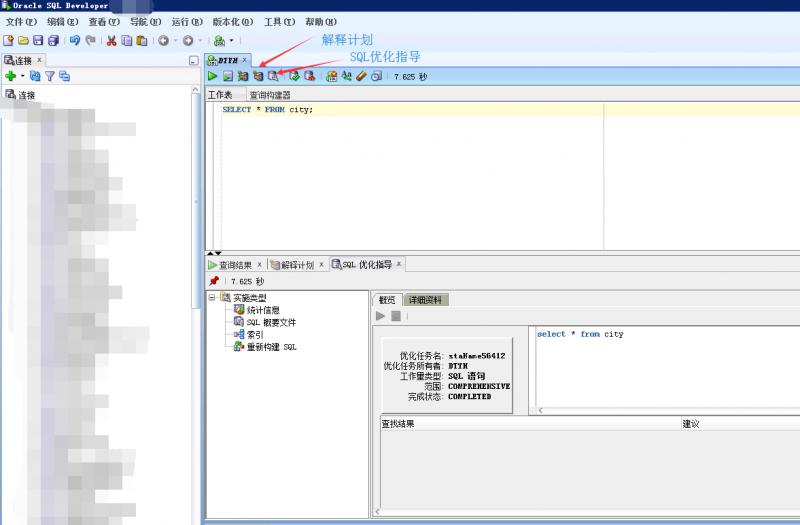Select the 工作表 tab
Screen dimensions: 800x525
(x=220, y=94)
